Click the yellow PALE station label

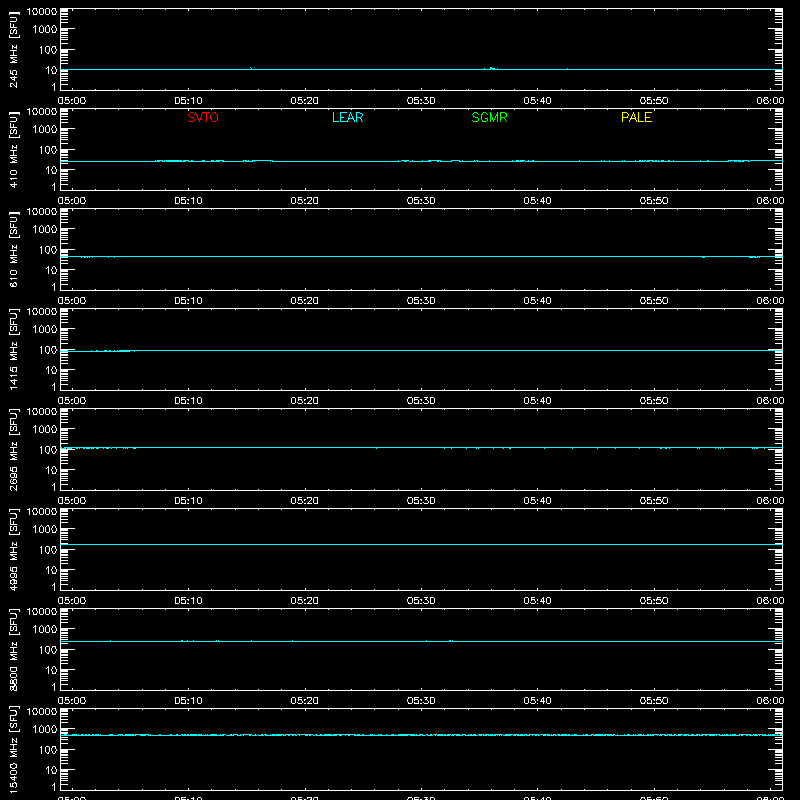click(636, 117)
